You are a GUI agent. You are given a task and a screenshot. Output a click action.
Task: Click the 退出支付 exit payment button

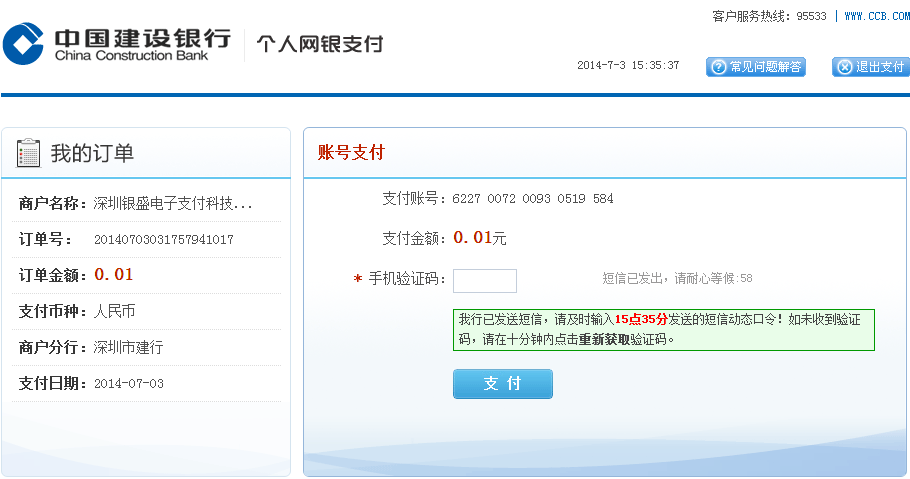pos(871,67)
